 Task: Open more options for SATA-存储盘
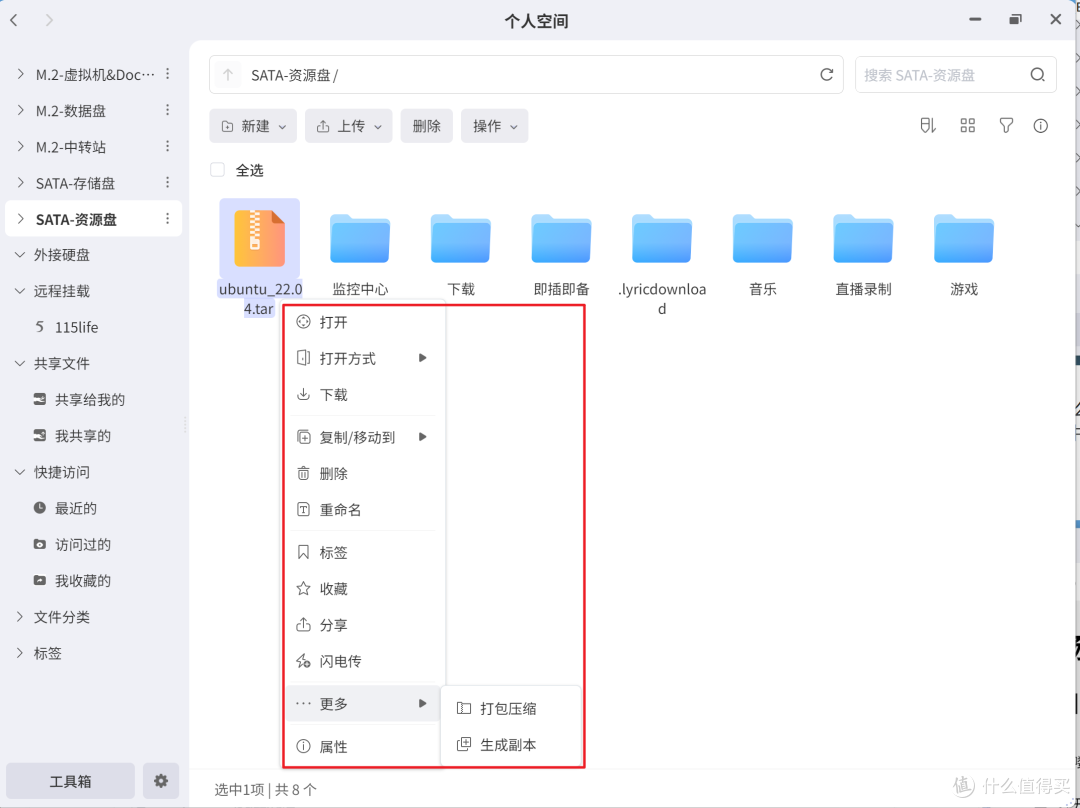pyautogui.click(x=167, y=183)
